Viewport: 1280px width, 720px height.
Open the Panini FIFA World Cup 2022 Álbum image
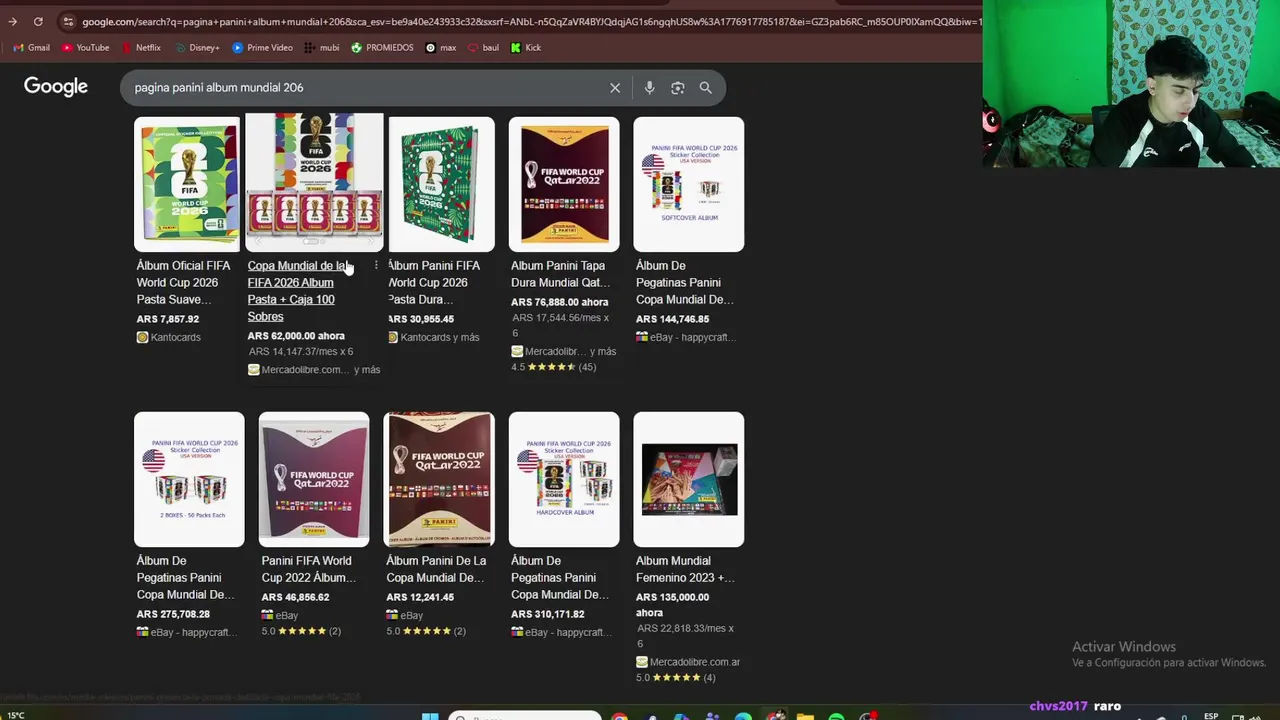coord(314,479)
